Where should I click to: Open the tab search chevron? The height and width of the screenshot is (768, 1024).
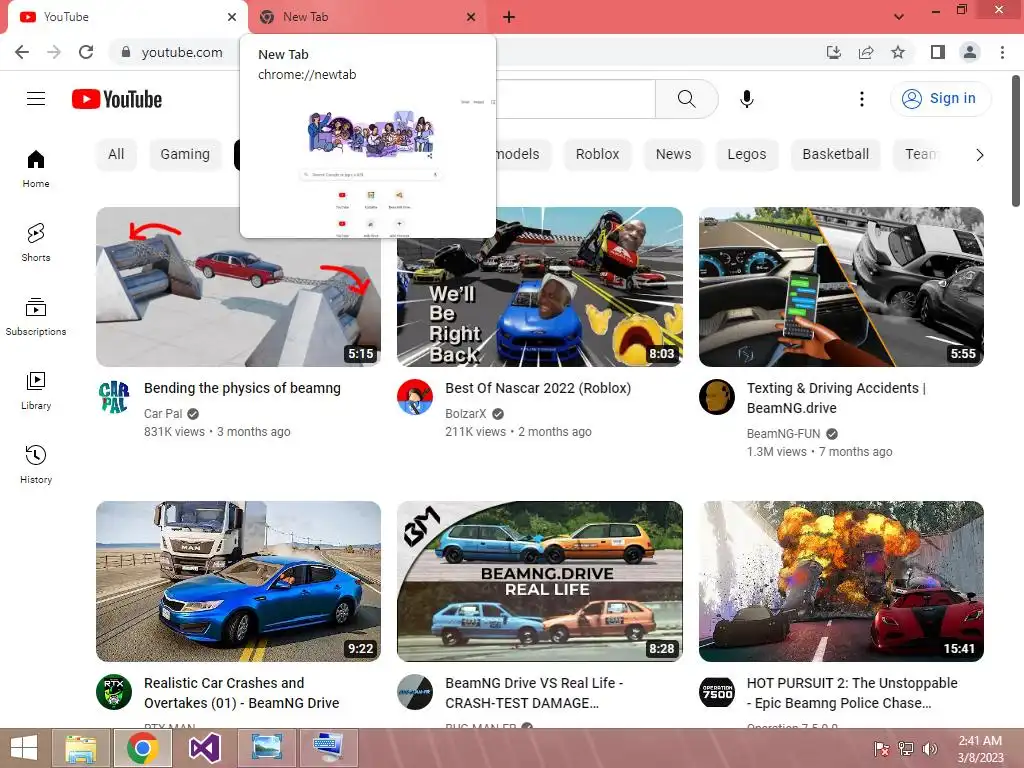(x=899, y=17)
